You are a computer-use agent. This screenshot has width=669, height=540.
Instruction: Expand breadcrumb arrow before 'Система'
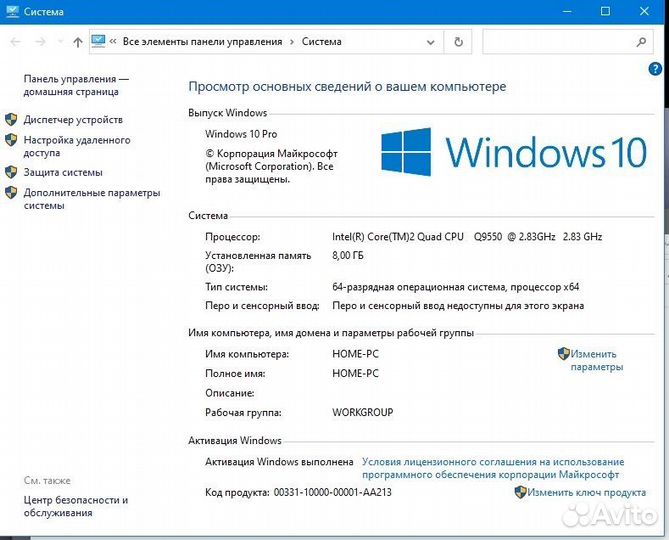[292, 42]
